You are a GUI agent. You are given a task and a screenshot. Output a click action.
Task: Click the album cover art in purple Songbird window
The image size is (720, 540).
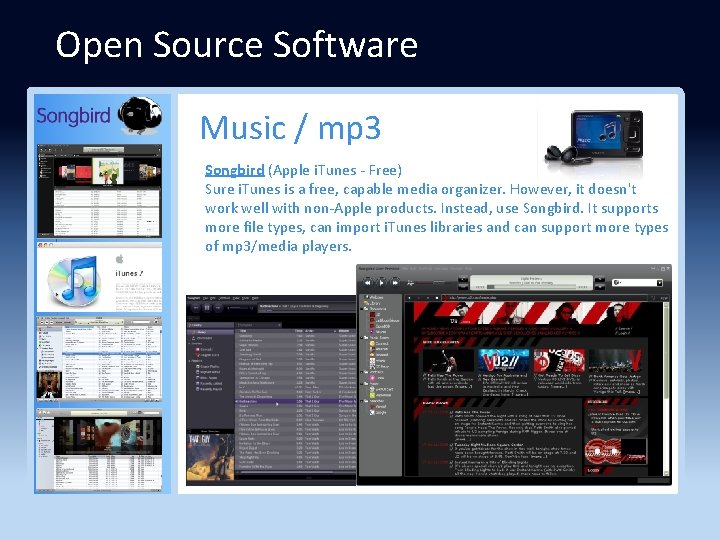coord(210,457)
